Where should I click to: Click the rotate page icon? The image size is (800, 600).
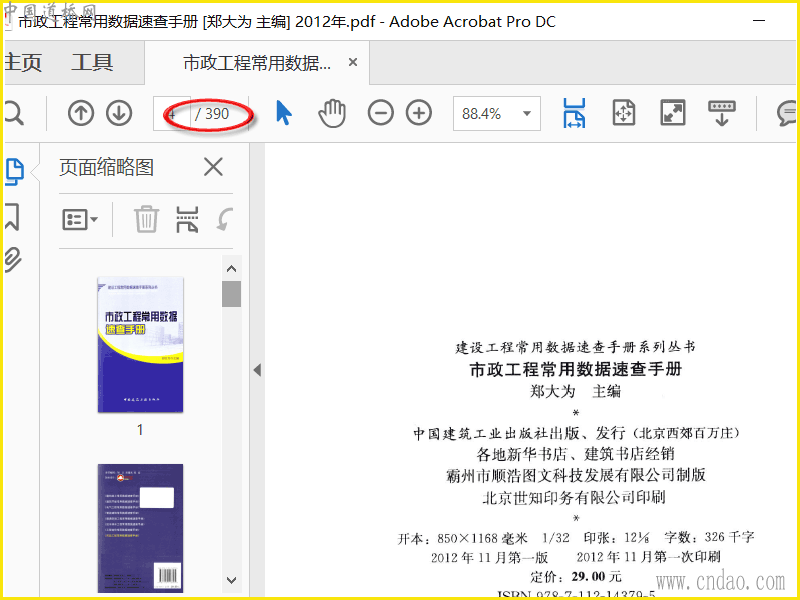pos(224,219)
